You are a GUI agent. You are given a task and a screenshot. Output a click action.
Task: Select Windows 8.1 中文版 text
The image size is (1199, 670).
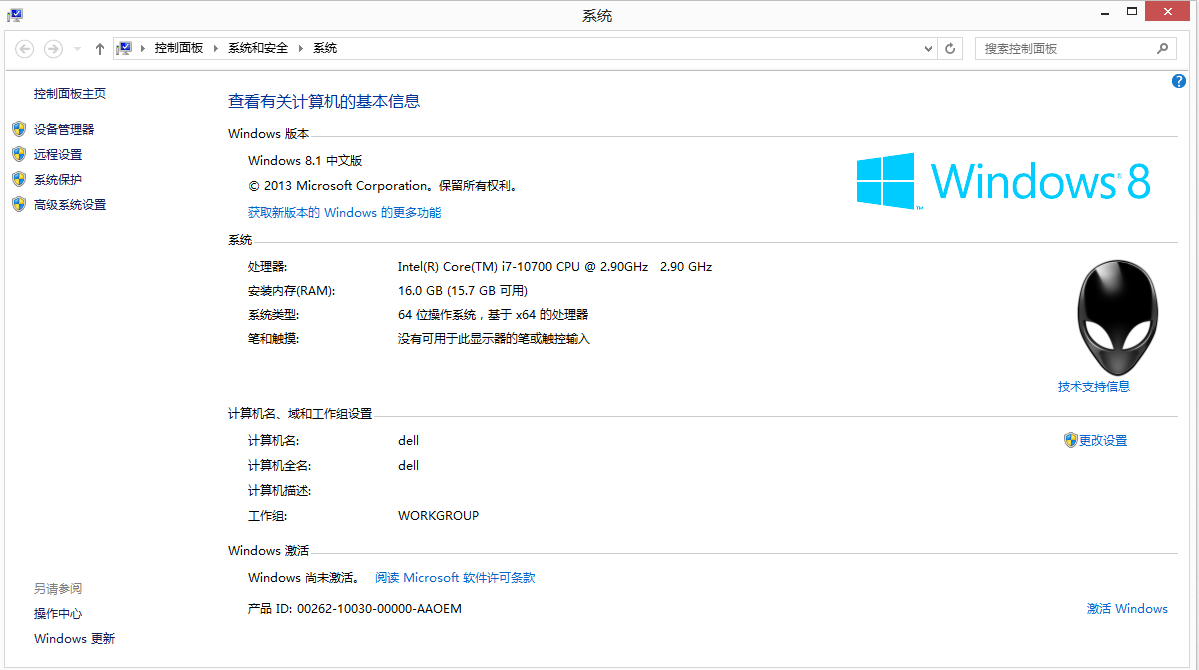point(304,161)
